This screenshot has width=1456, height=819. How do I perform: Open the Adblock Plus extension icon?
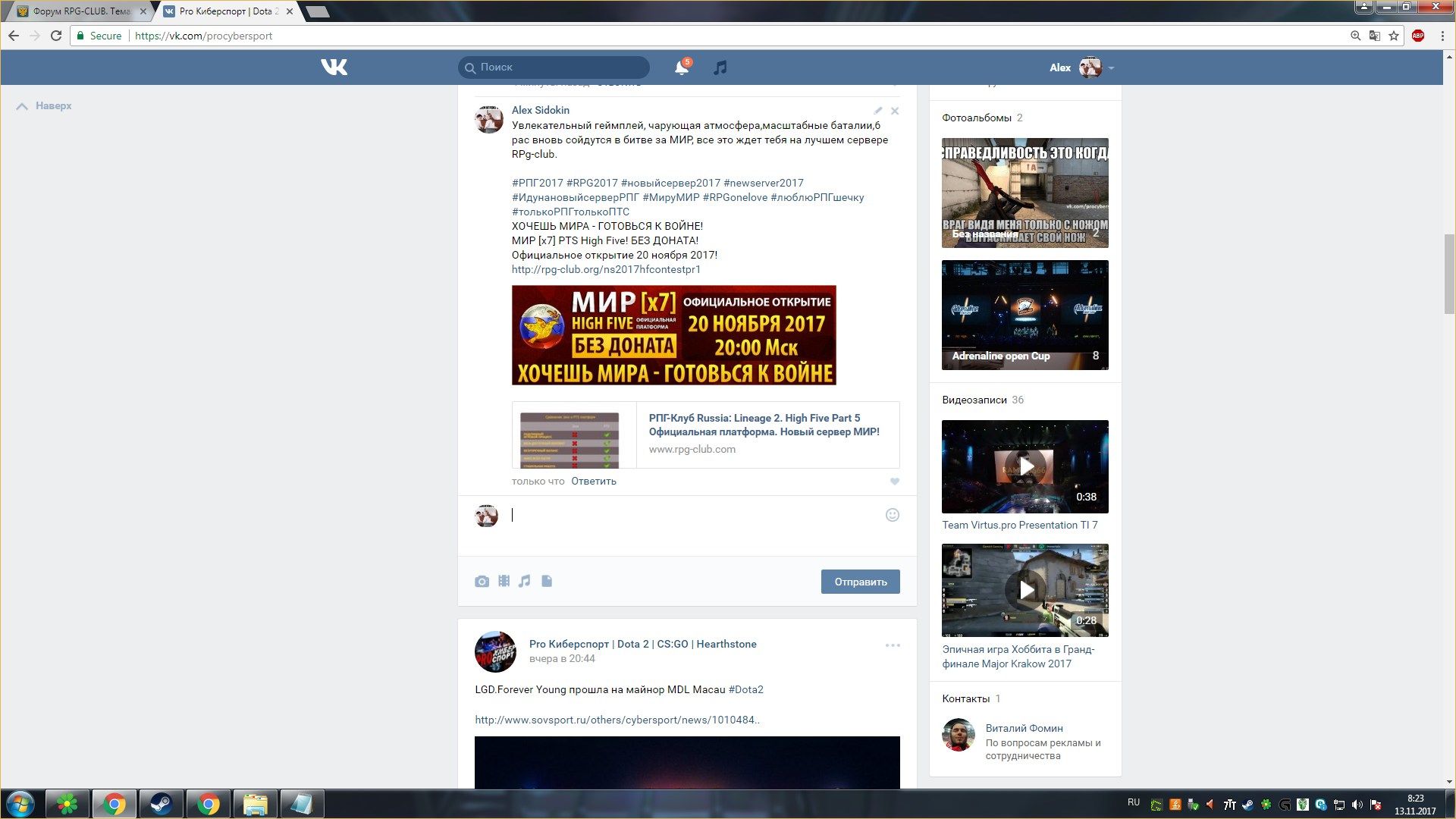[x=1418, y=36]
